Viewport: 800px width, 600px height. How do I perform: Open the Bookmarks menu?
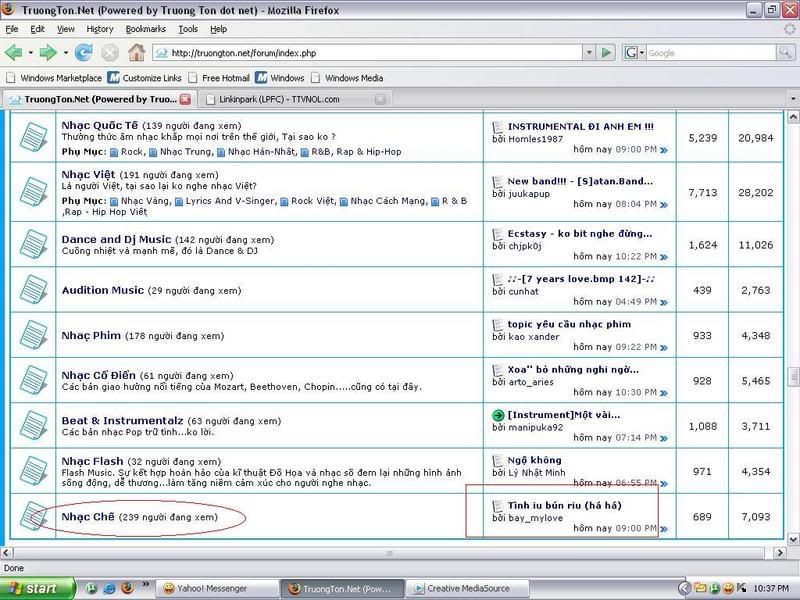coord(146,29)
